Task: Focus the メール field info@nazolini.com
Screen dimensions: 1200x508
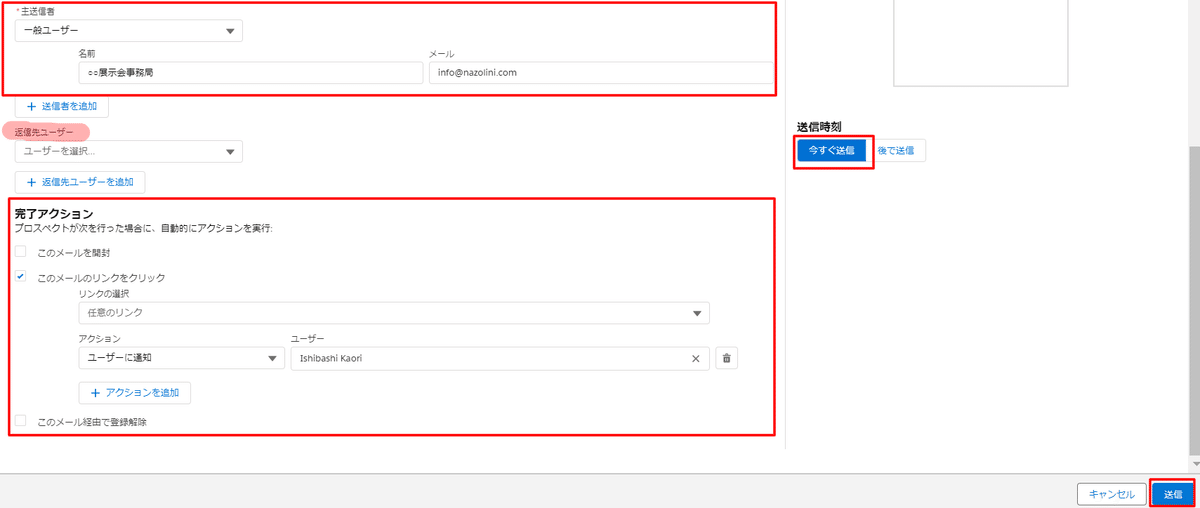Action: coord(600,73)
